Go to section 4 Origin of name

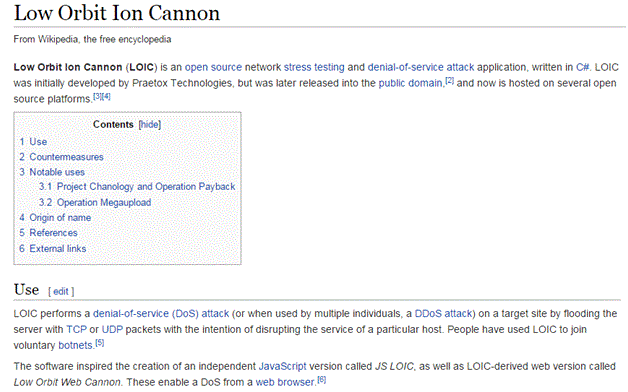pos(55,218)
